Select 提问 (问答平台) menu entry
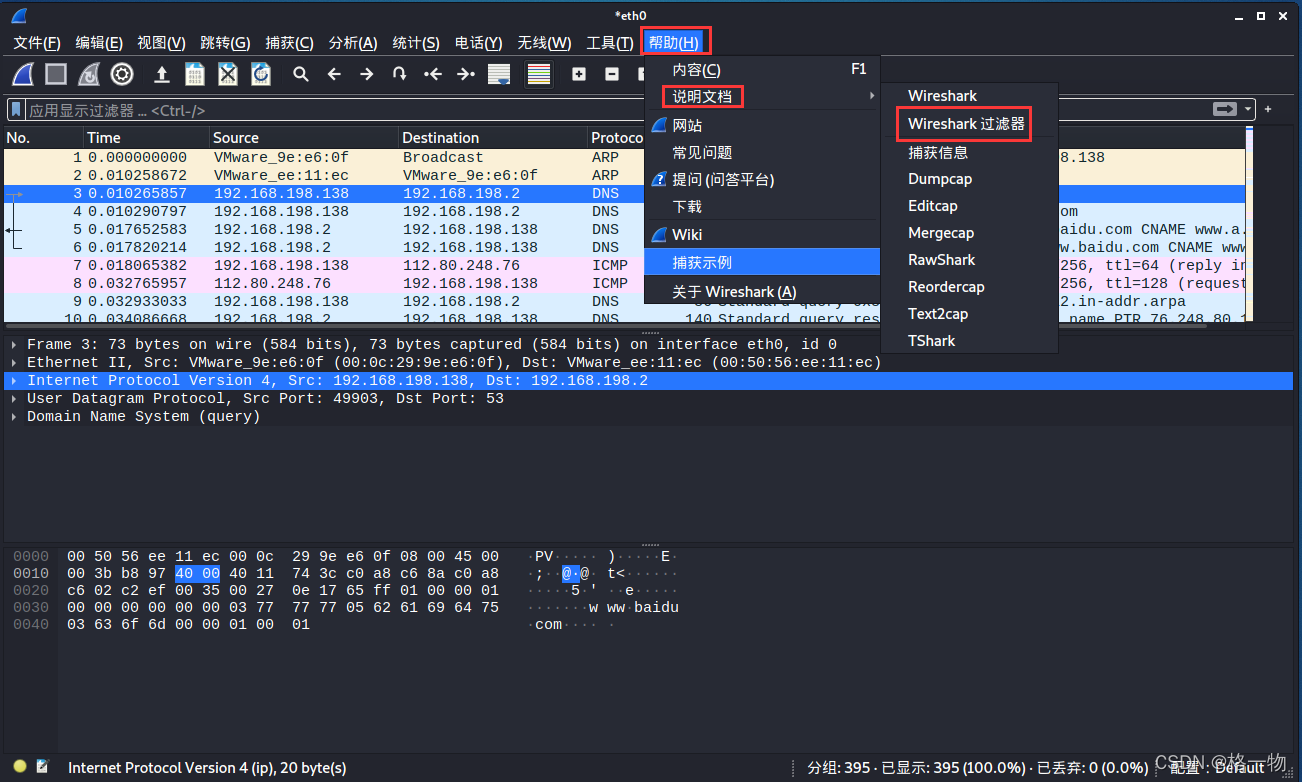 (762, 180)
